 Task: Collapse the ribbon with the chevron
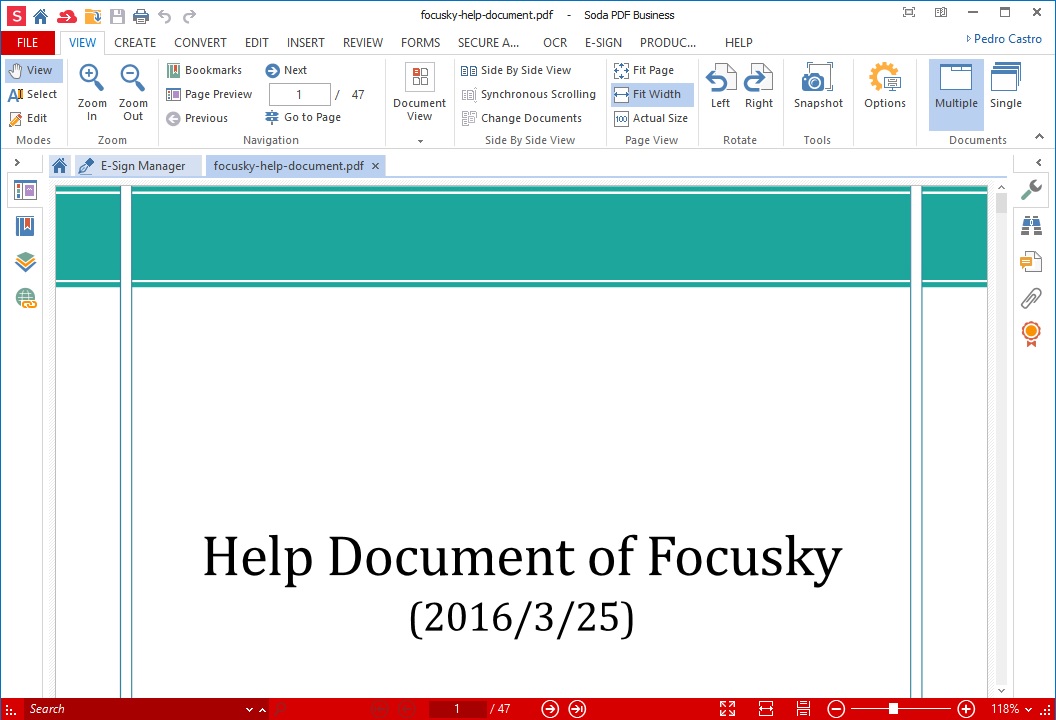(1039, 137)
